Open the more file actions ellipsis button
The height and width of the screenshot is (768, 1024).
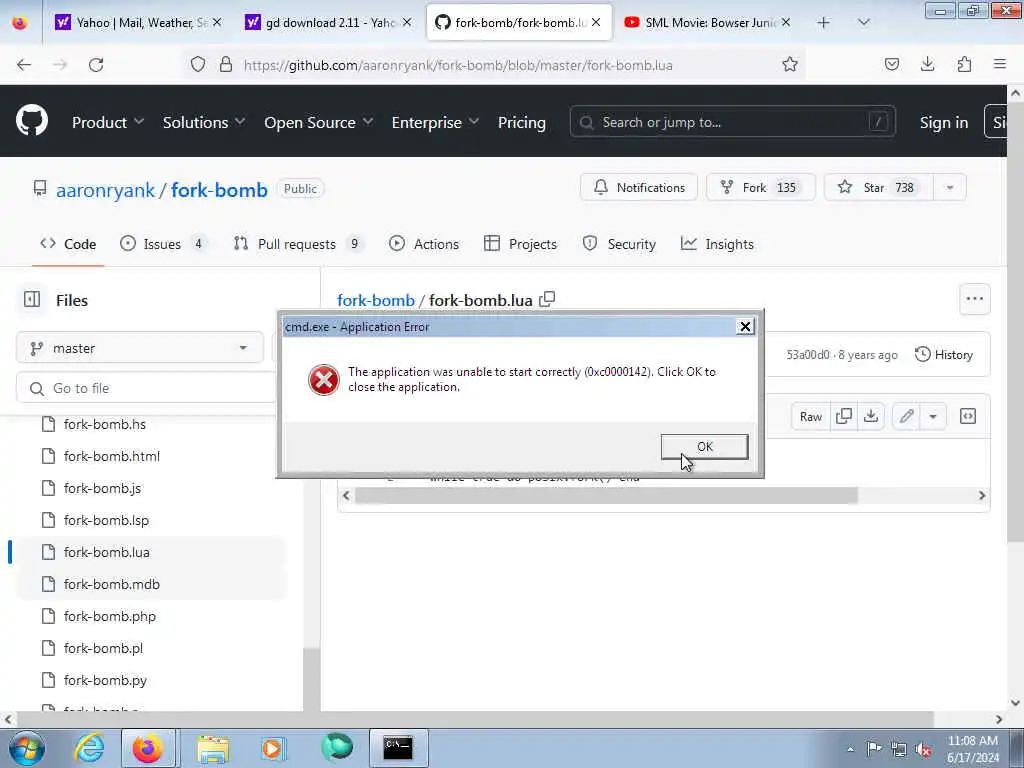974,299
